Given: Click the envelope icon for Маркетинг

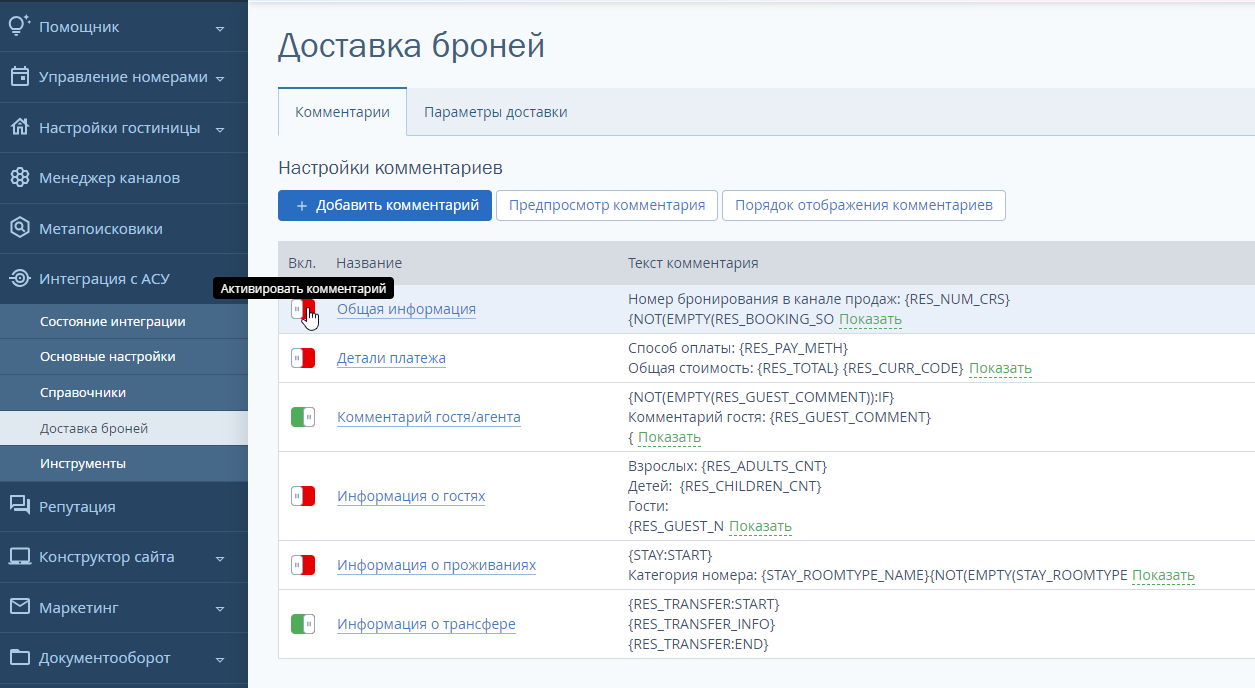Looking at the screenshot, I should click(x=20, y=607).
